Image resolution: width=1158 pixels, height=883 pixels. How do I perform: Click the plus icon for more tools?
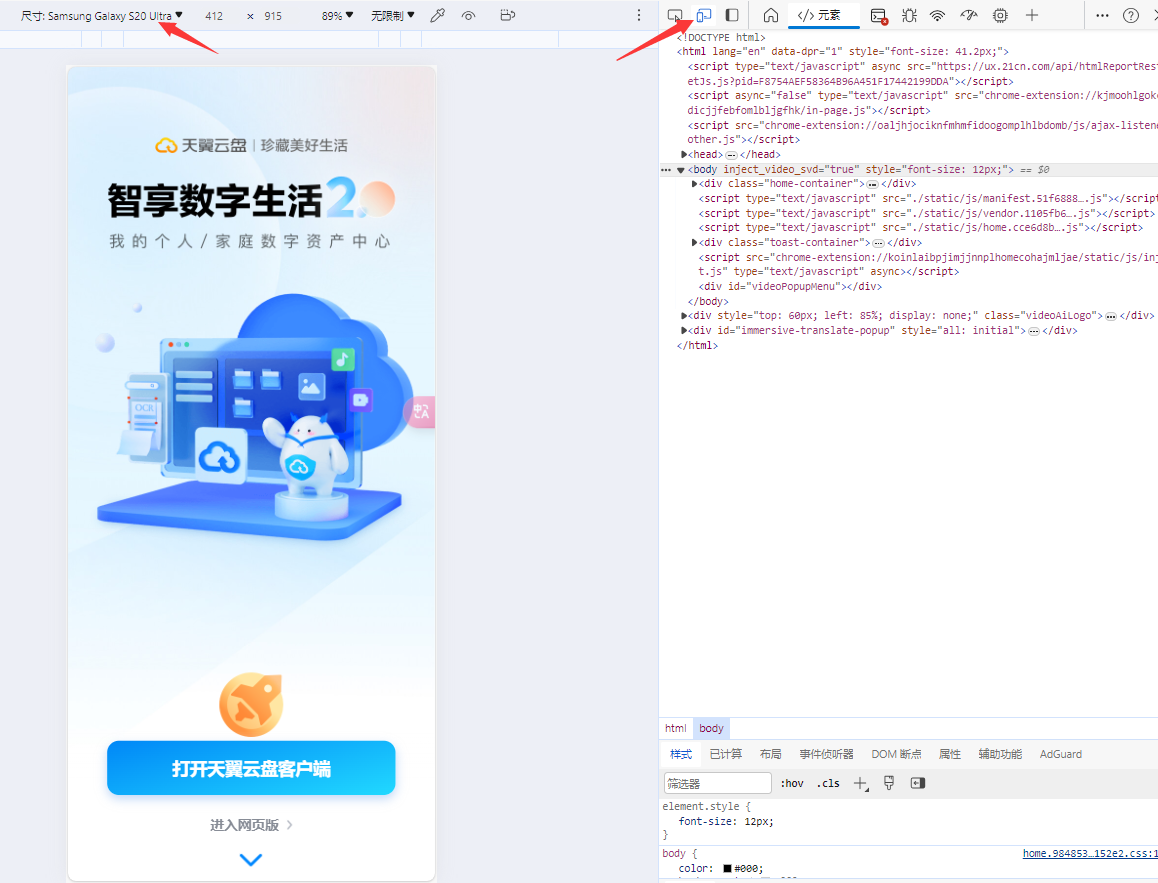coord(1032,15)
